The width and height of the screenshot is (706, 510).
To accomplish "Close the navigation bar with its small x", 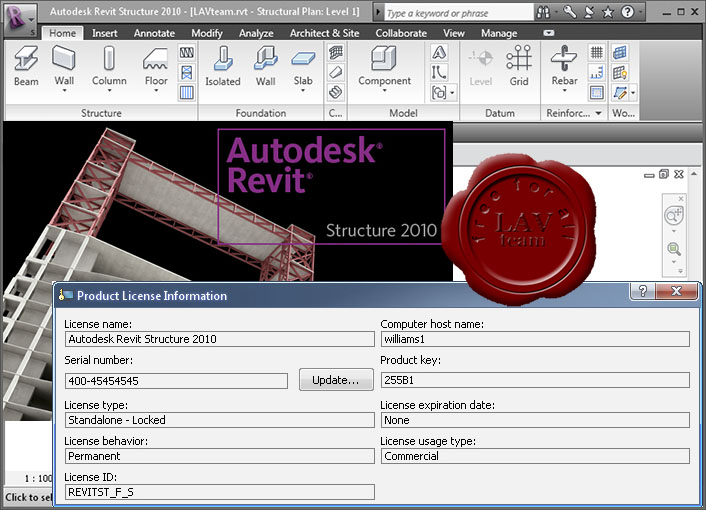I will (681, 199).
